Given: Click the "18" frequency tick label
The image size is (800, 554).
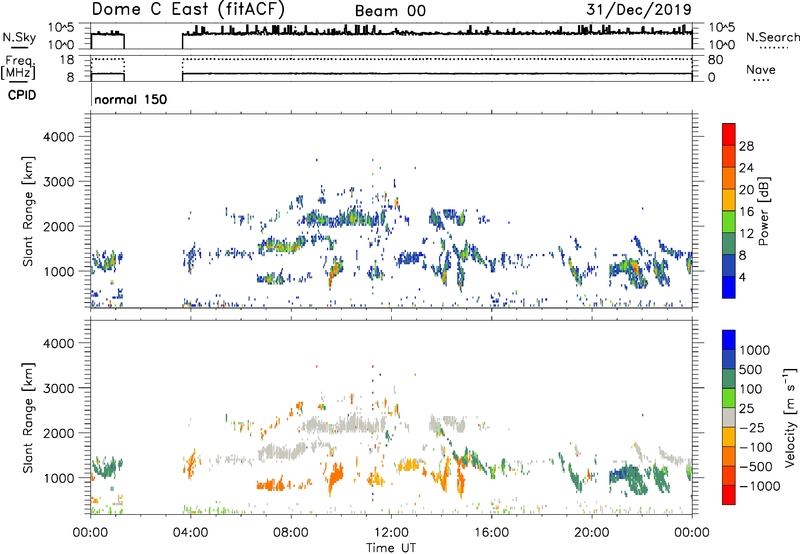Looking at the screenshot, I should 66,60.
